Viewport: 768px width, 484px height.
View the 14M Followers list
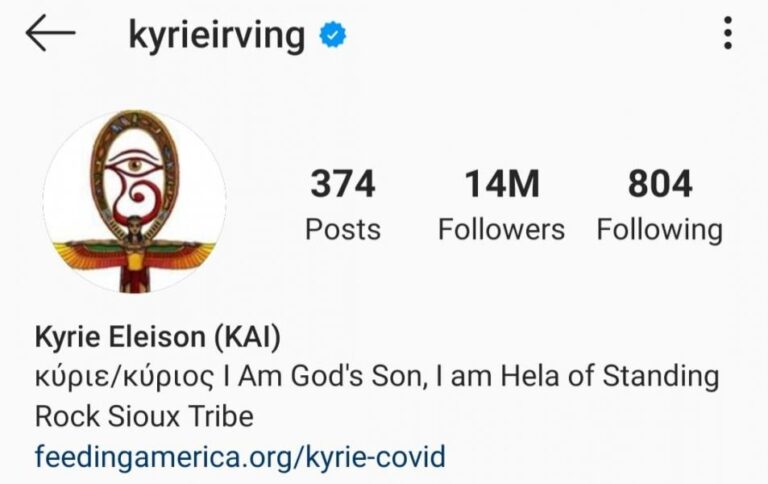(502, 205)
